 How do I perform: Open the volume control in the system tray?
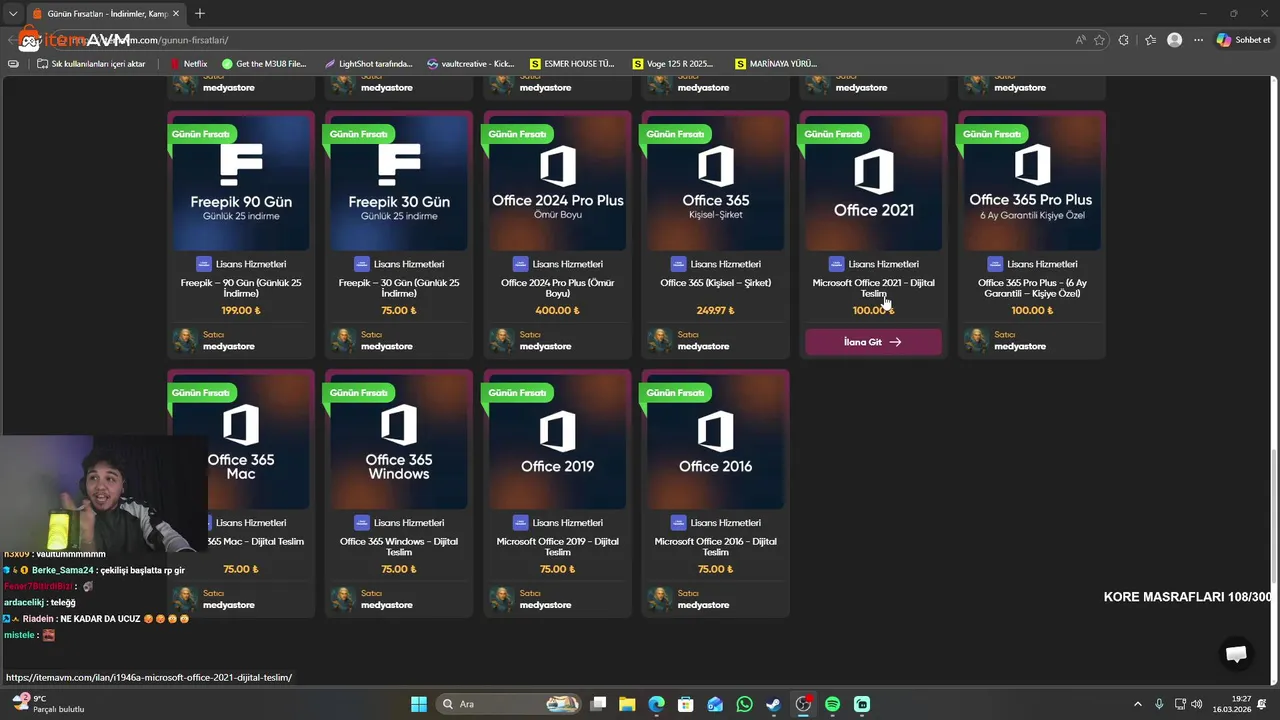[1197, 704]
